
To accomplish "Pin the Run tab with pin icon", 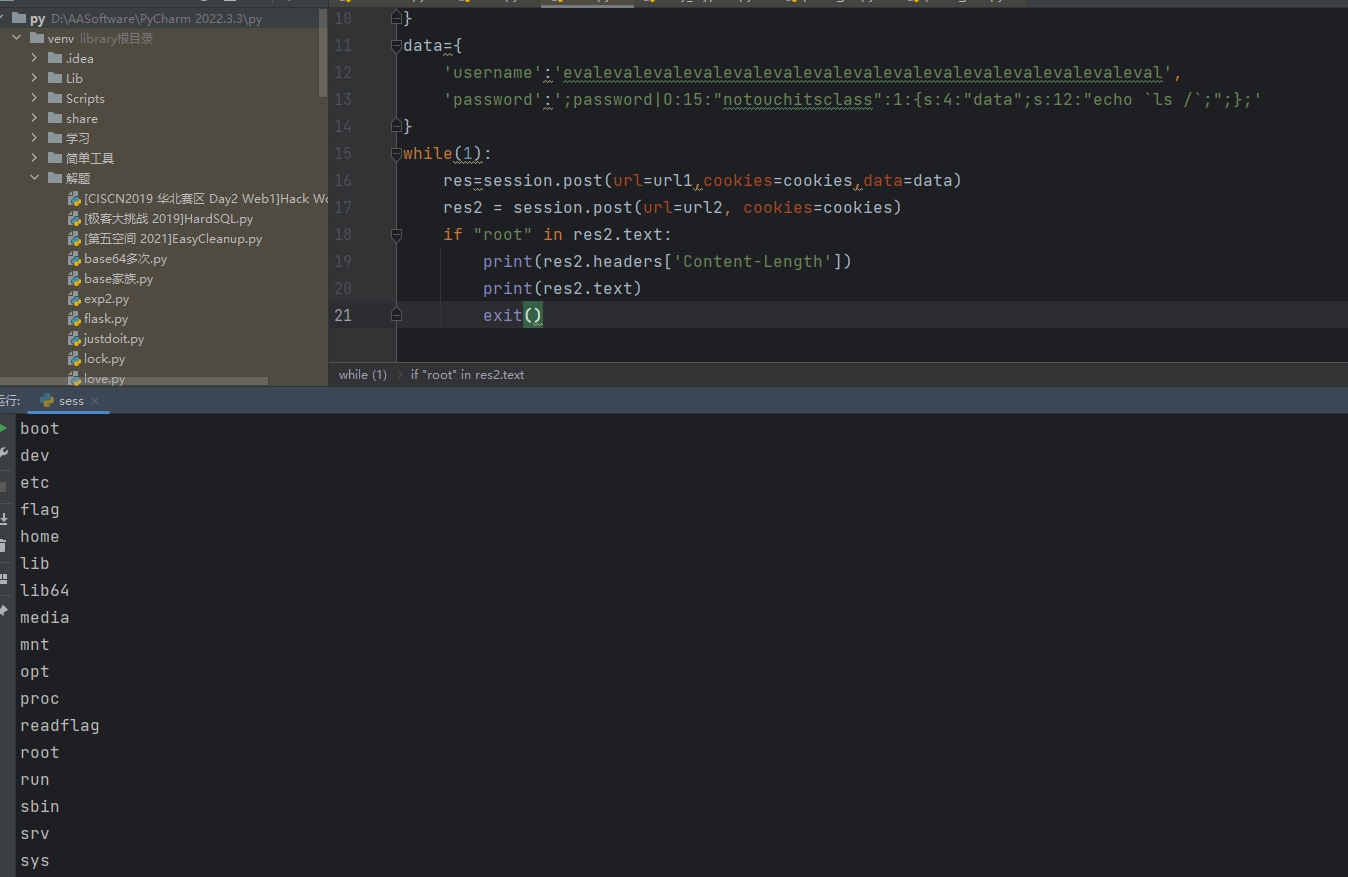I will (x=4, y=609).
